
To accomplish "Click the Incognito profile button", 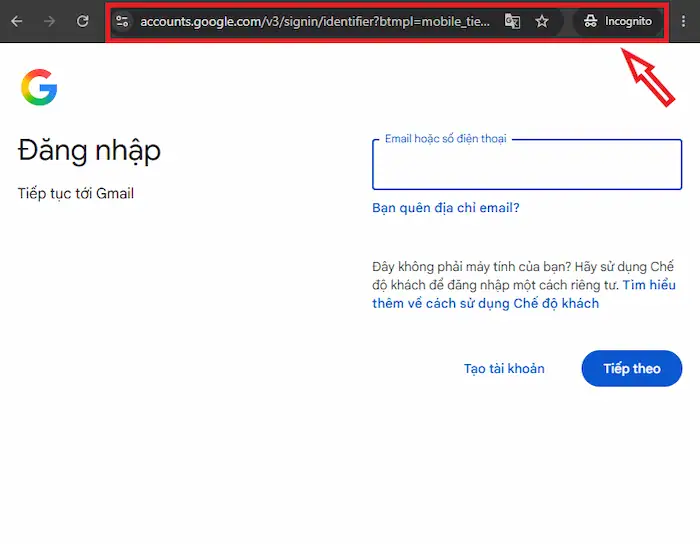I will 618,21.
